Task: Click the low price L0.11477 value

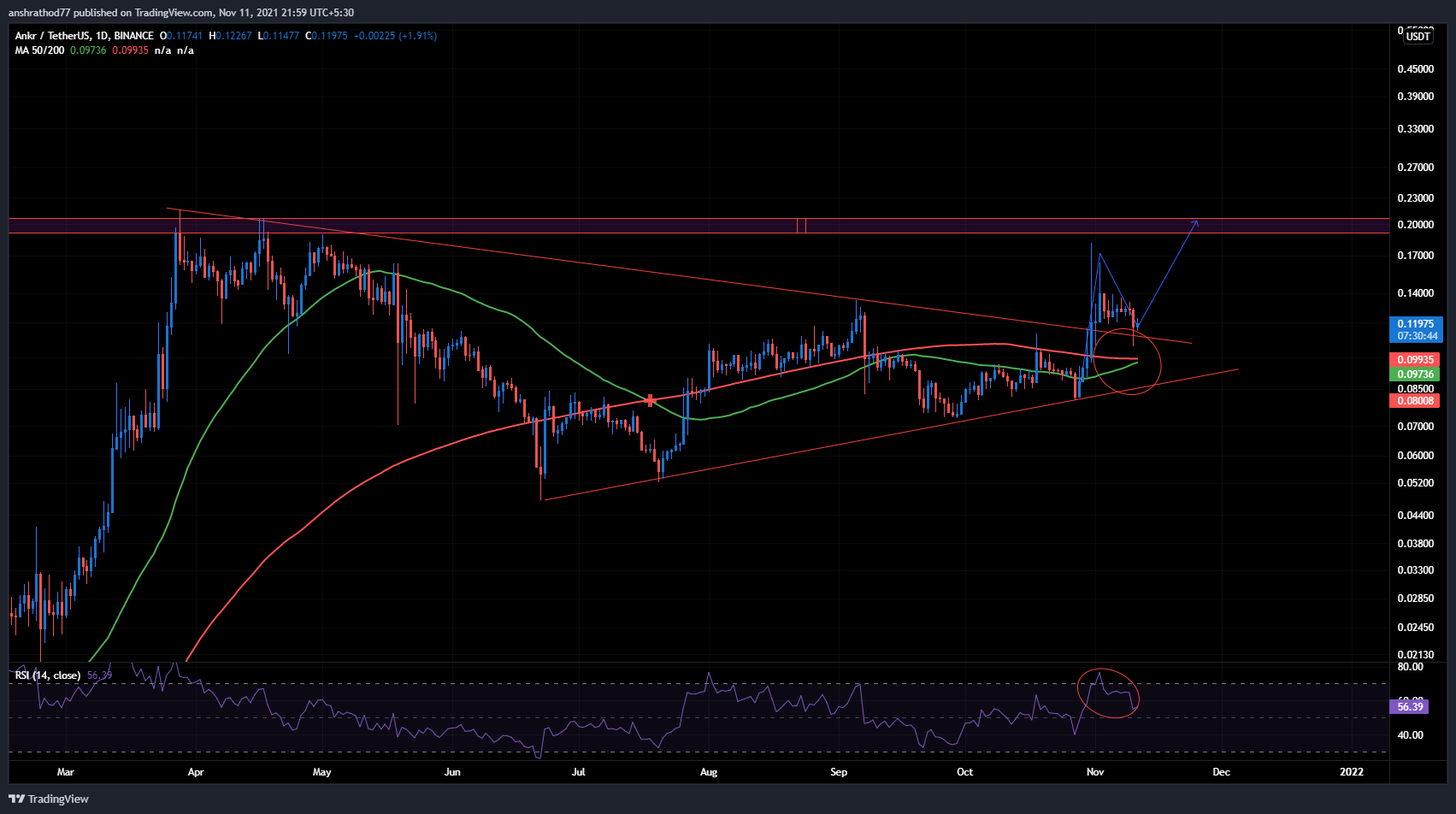Action: tap(279, 36)
